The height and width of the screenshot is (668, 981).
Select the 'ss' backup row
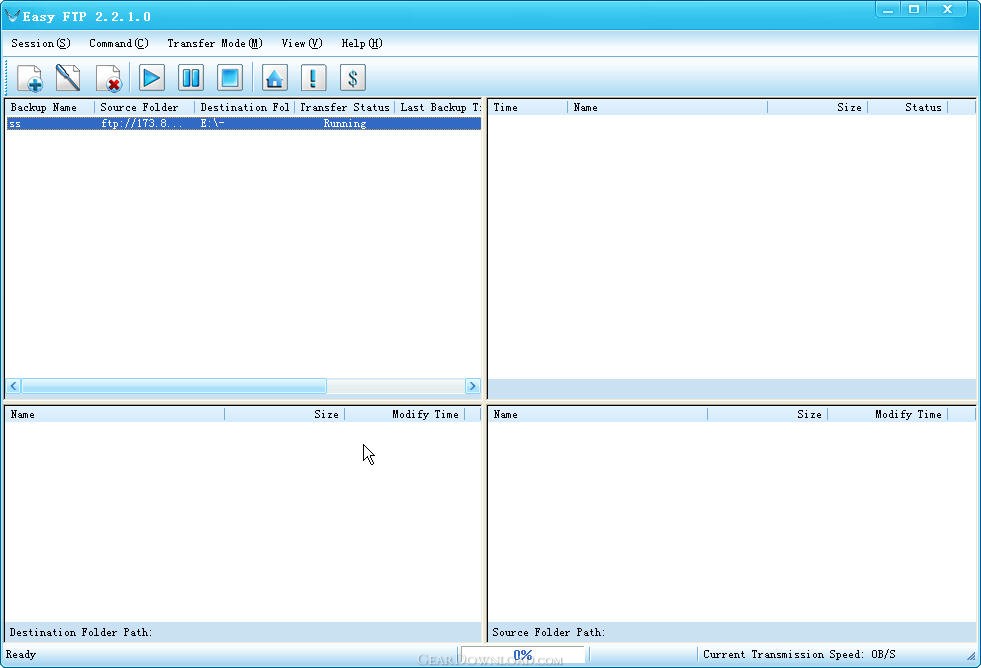pos(243,123)
